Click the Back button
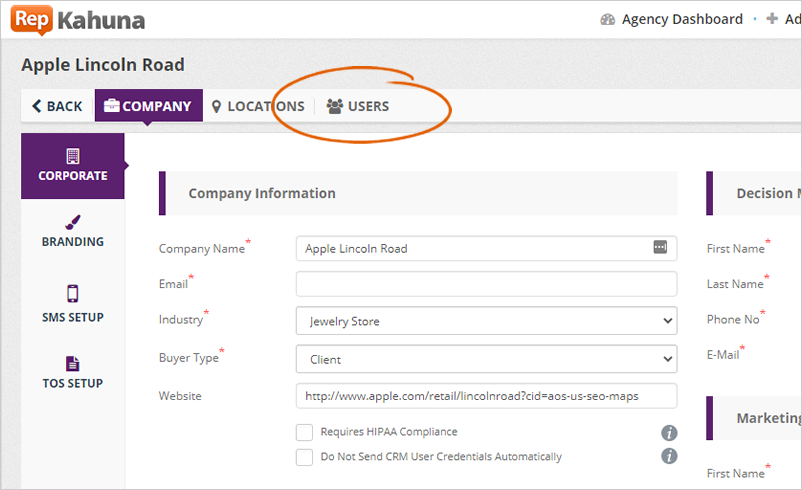The image size is (802, 490). pos(57,106)
